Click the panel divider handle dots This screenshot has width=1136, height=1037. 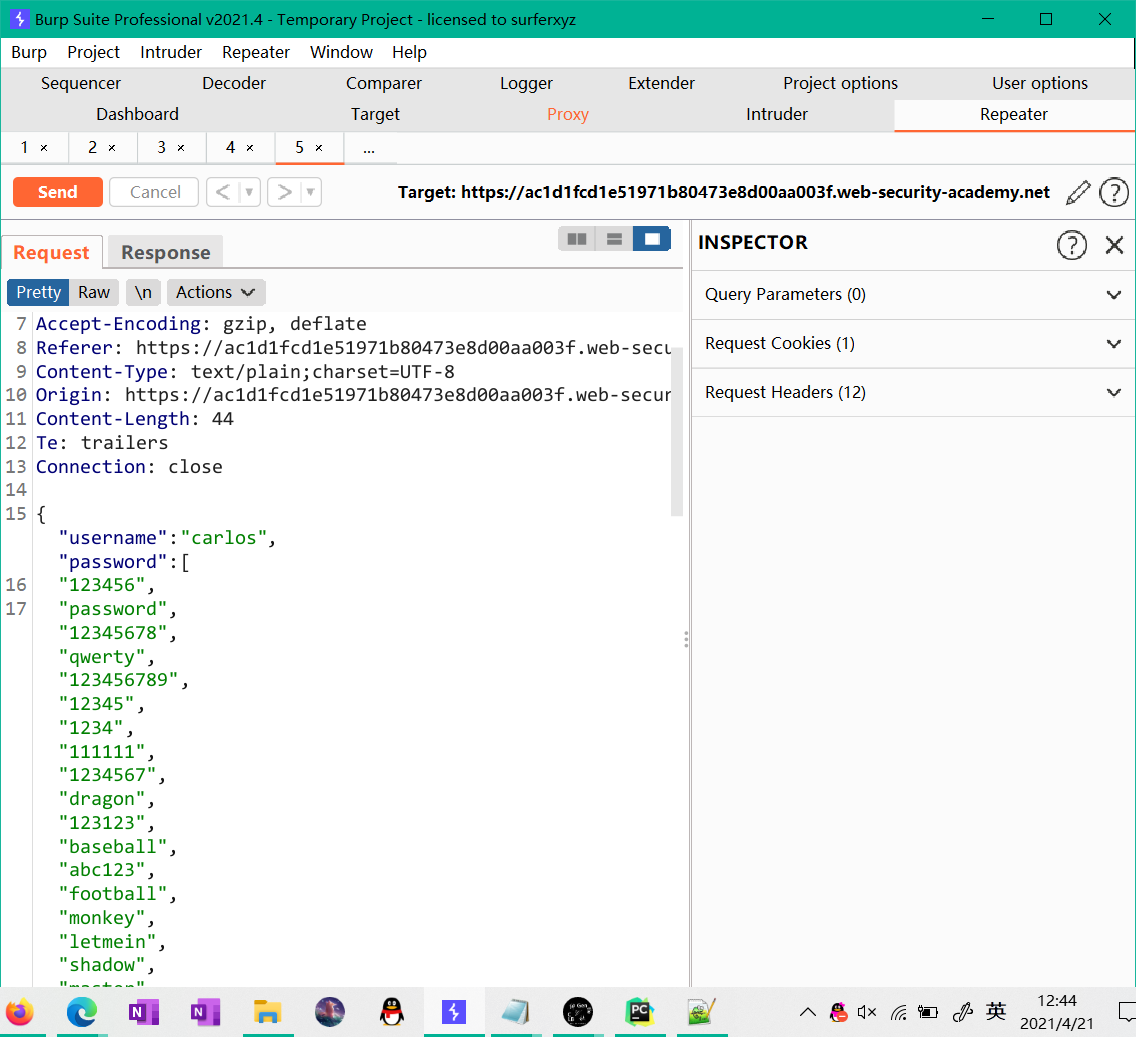686,639
